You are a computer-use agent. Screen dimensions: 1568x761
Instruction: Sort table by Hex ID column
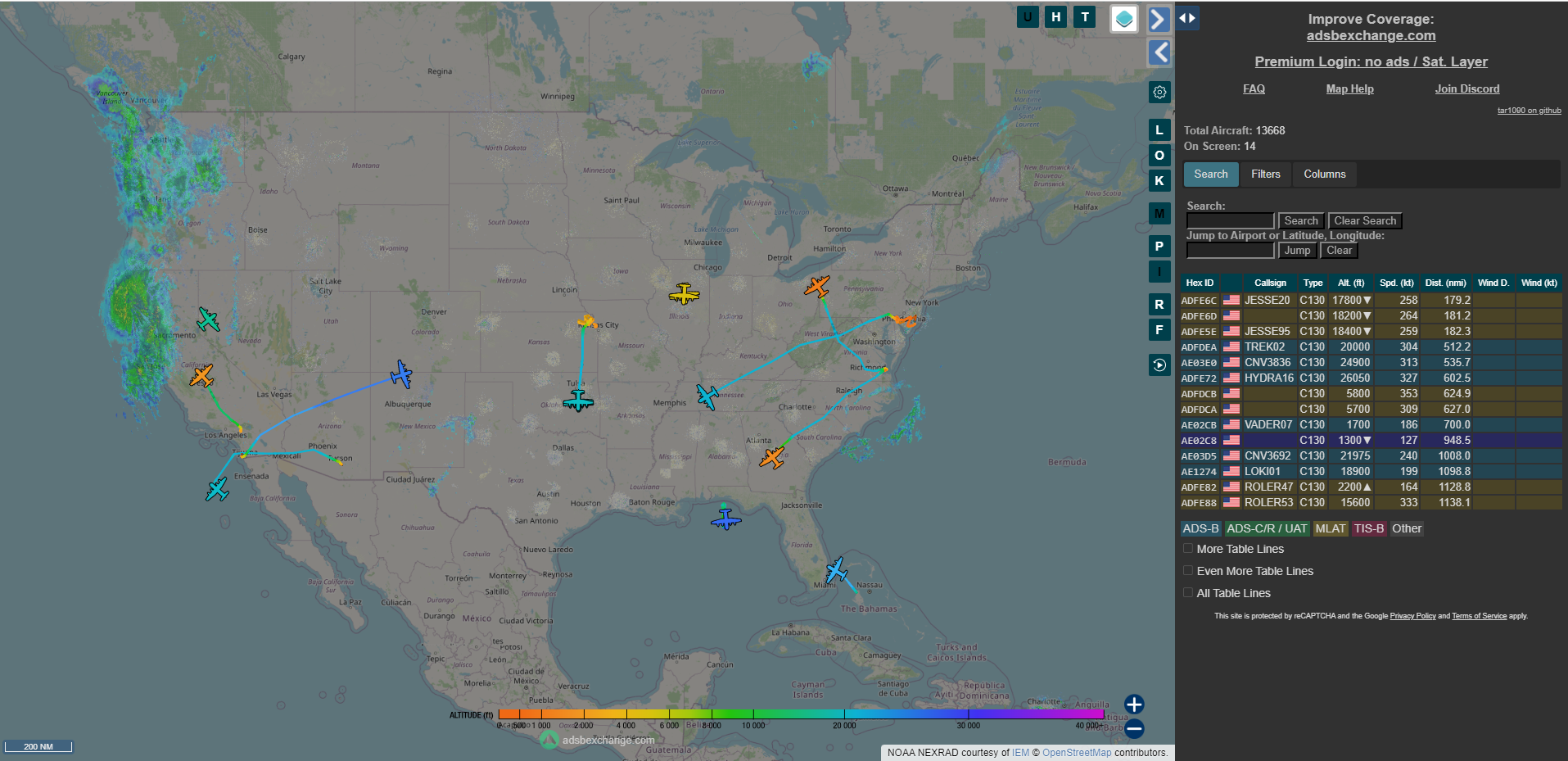click(x=1200, y=283)
